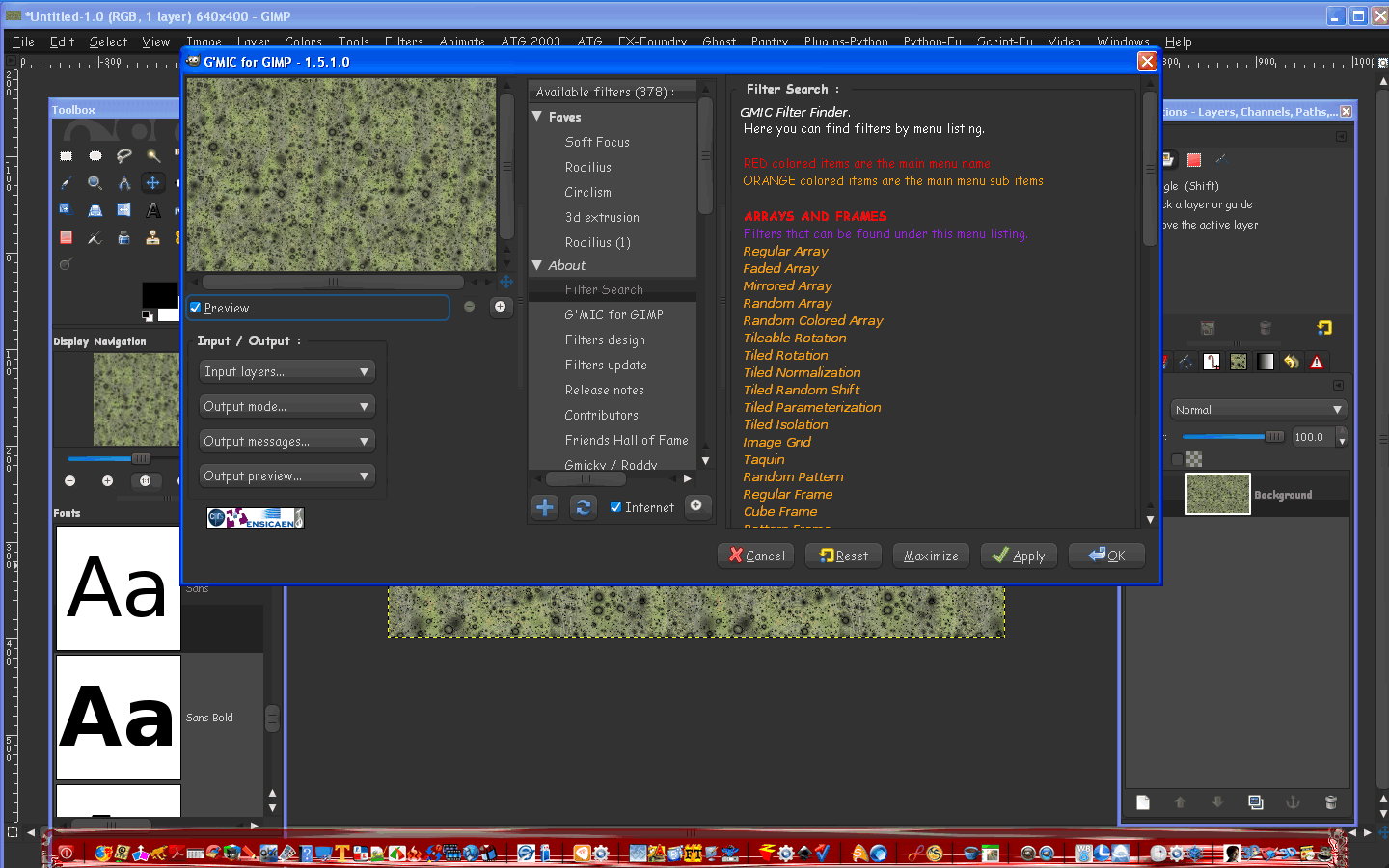The height and width of the screenshot is (868, 1389).
Task: Select the Clone stamp tool in Toolbox
Action: coord(152,237)
